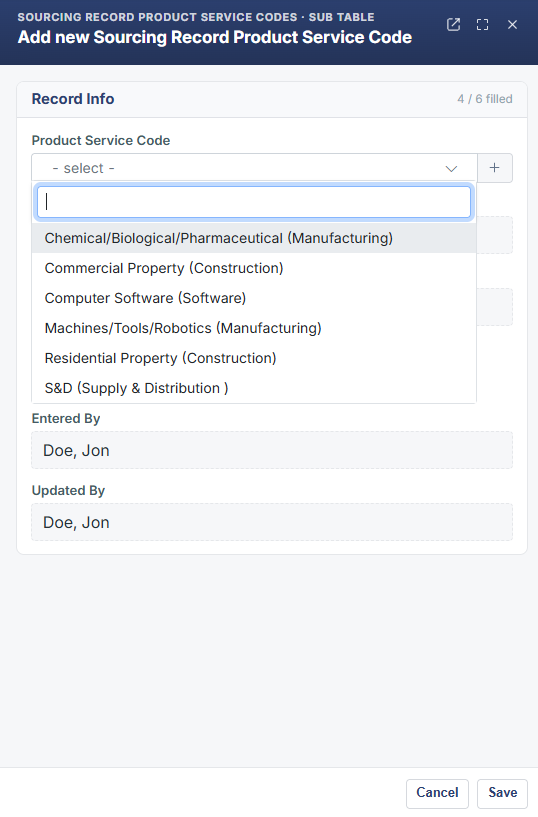Image resolution: width=538 pixels, height=817 pixels.
Task: Save the new Product Service Code record
Action: (503, 793)
